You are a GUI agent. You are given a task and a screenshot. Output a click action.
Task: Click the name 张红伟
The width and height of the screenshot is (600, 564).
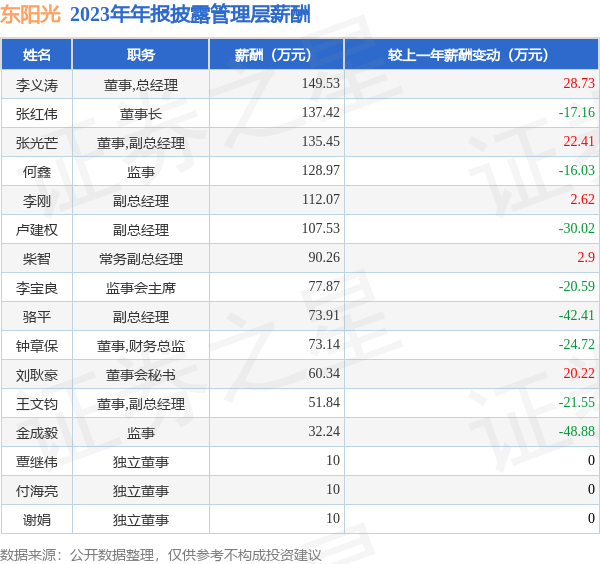coord(37,114)
